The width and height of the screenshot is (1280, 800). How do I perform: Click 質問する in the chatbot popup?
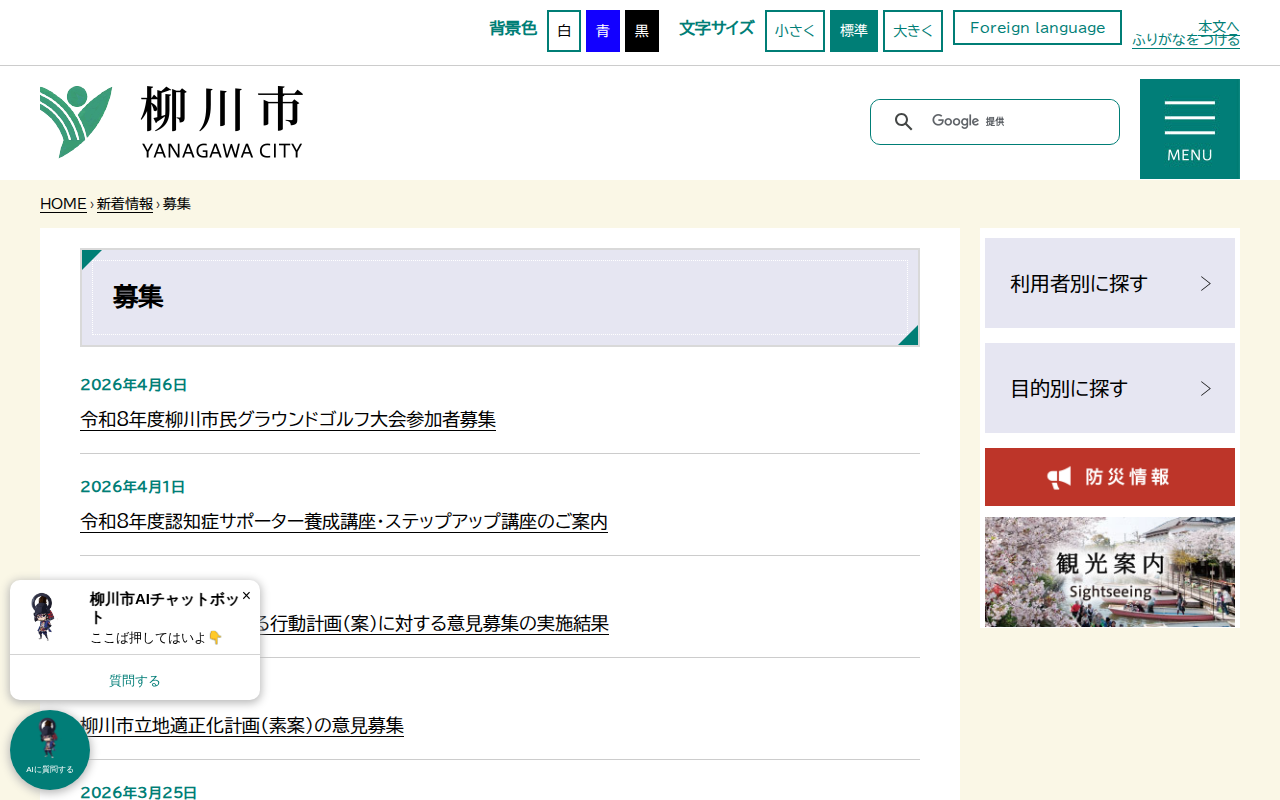[x=135, y=681]
